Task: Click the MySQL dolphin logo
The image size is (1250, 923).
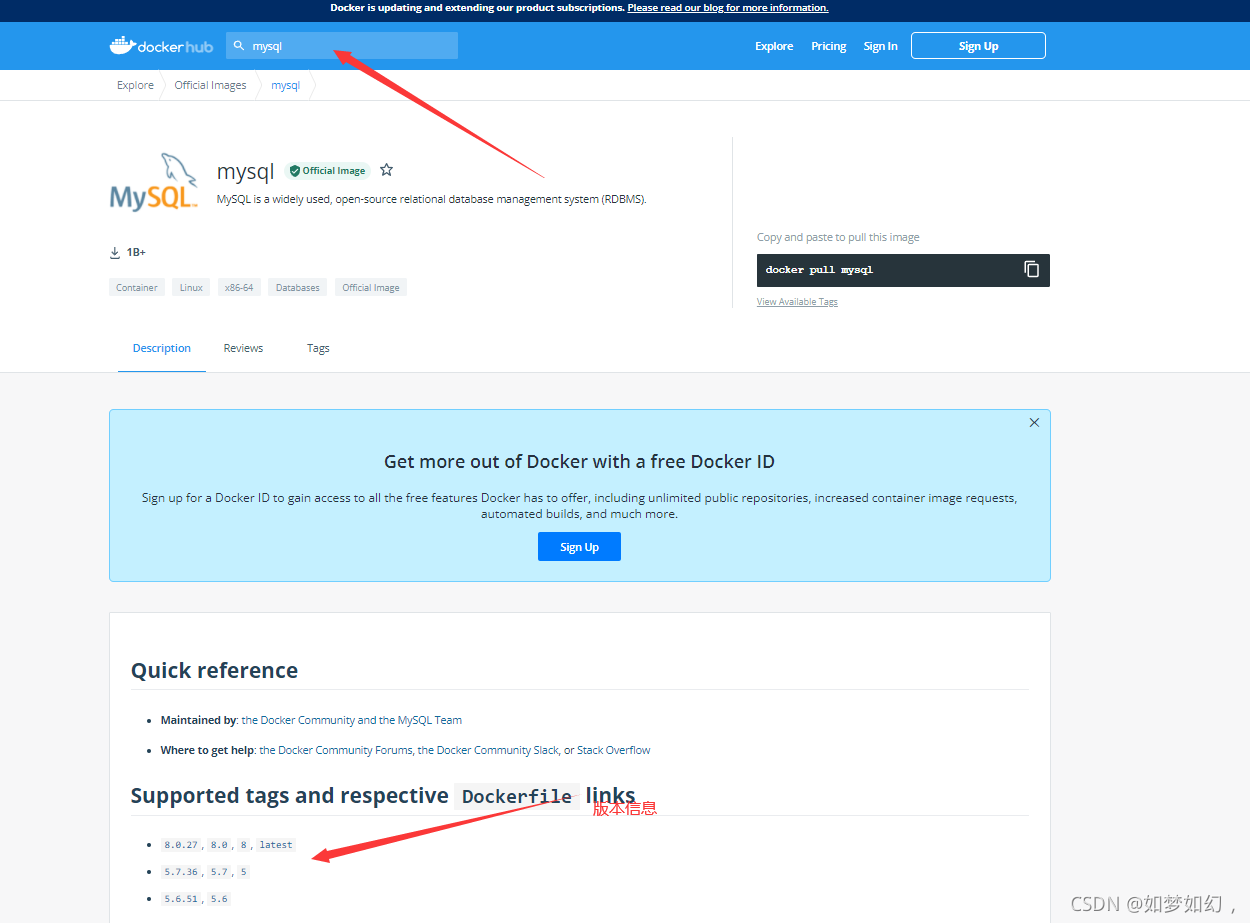Action: point(154,182)
